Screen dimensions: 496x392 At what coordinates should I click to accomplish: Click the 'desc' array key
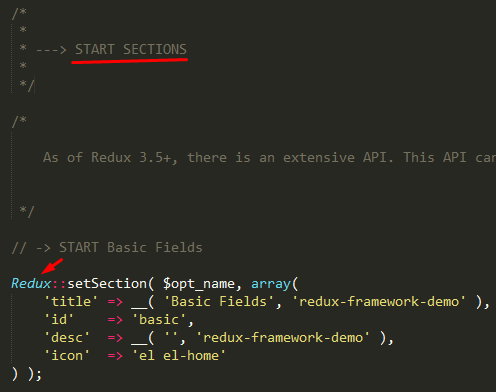67,338
